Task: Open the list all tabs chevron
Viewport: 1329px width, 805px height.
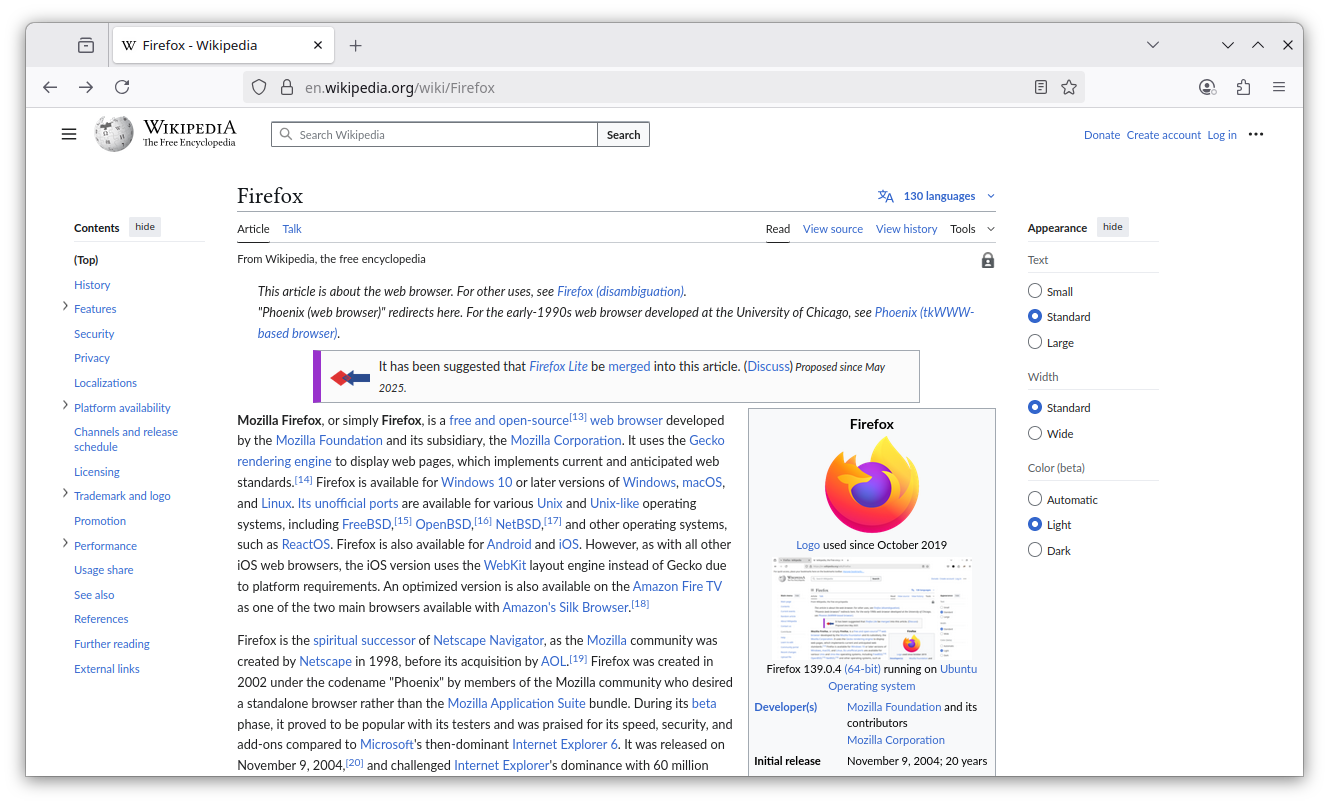Action: [1153, 45]
